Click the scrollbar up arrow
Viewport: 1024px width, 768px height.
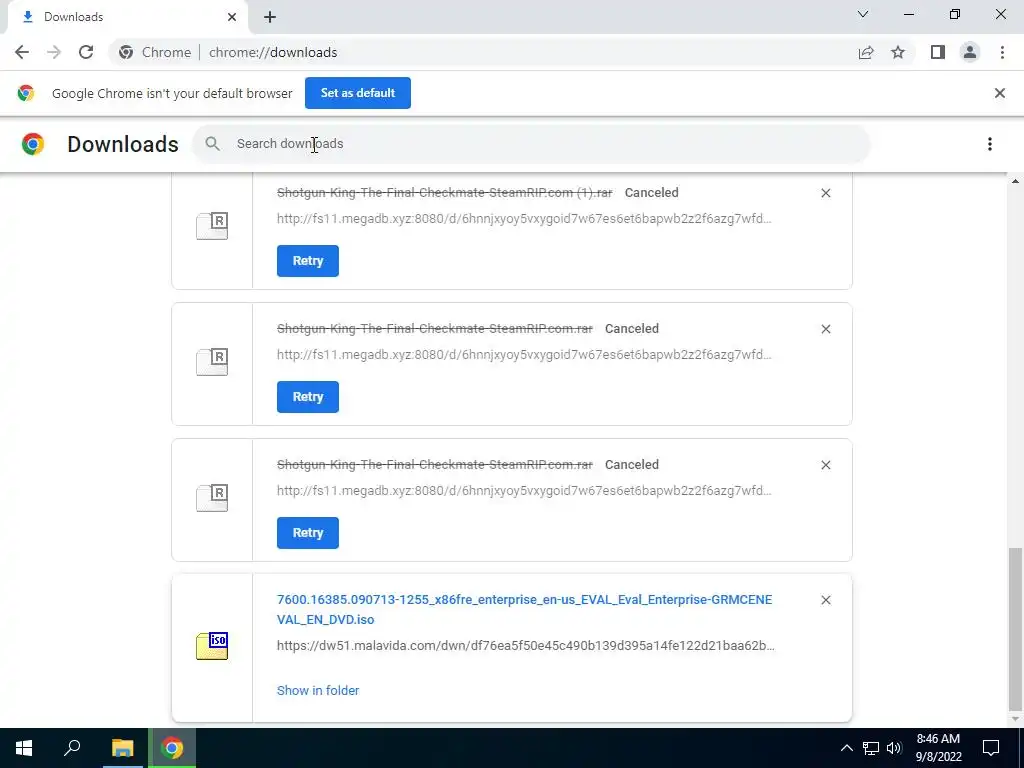point(1015,181)
